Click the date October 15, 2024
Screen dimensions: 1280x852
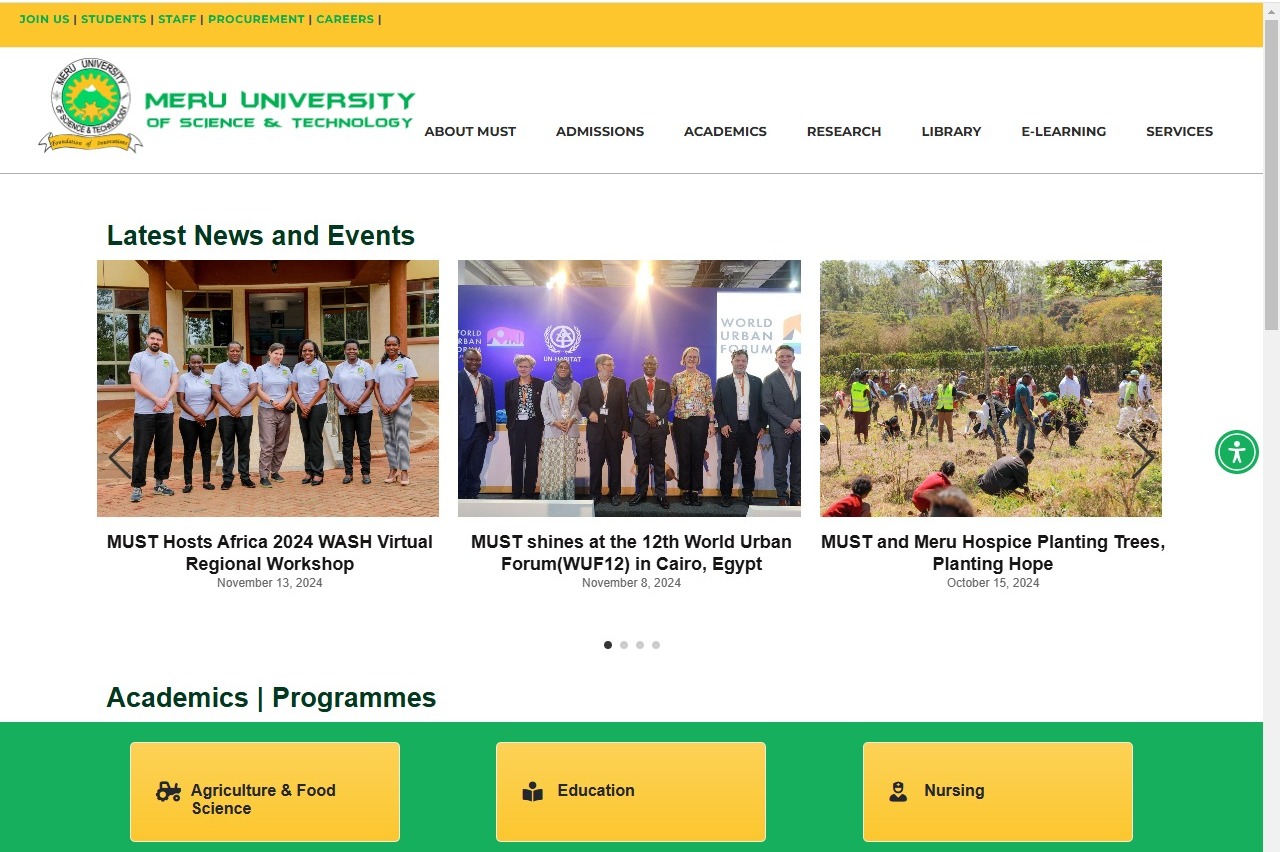coord(993,583)
